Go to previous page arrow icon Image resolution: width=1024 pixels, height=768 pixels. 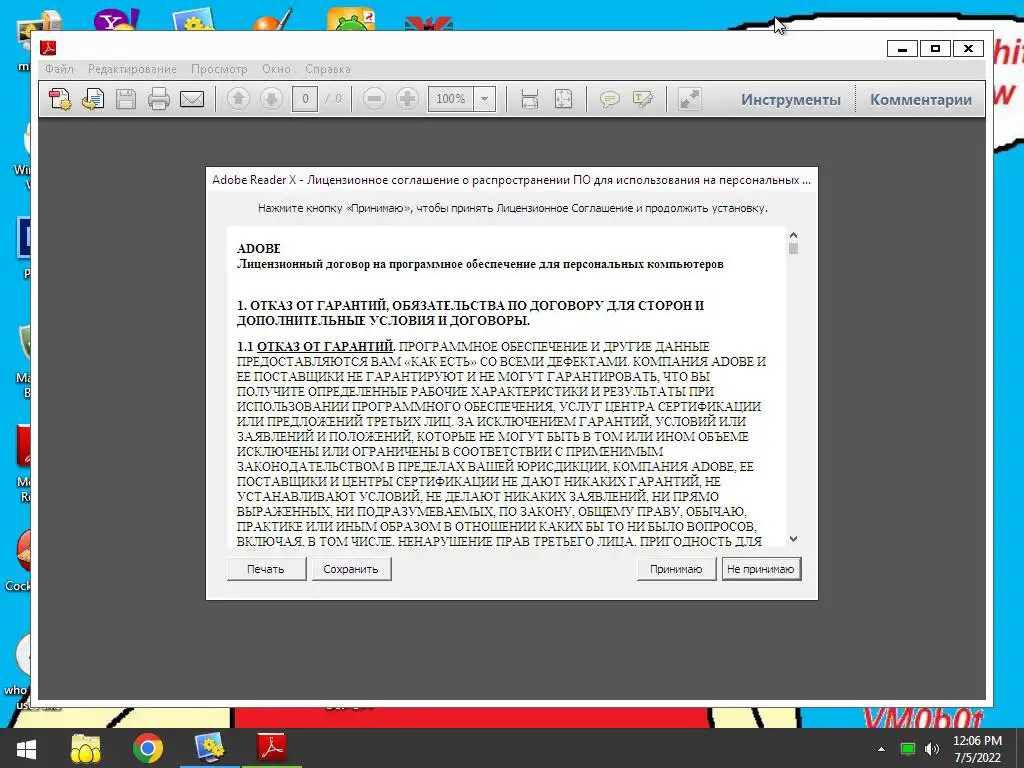point(238,99)
